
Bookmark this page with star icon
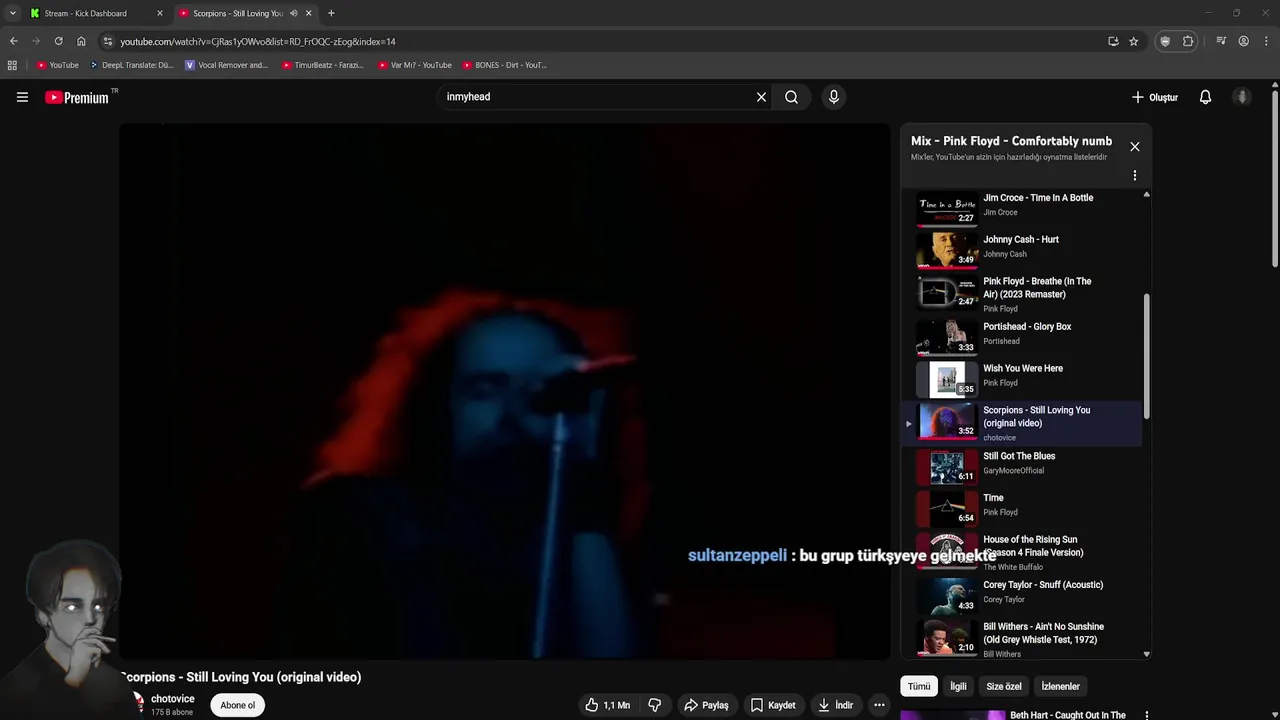click(1133, 41)
